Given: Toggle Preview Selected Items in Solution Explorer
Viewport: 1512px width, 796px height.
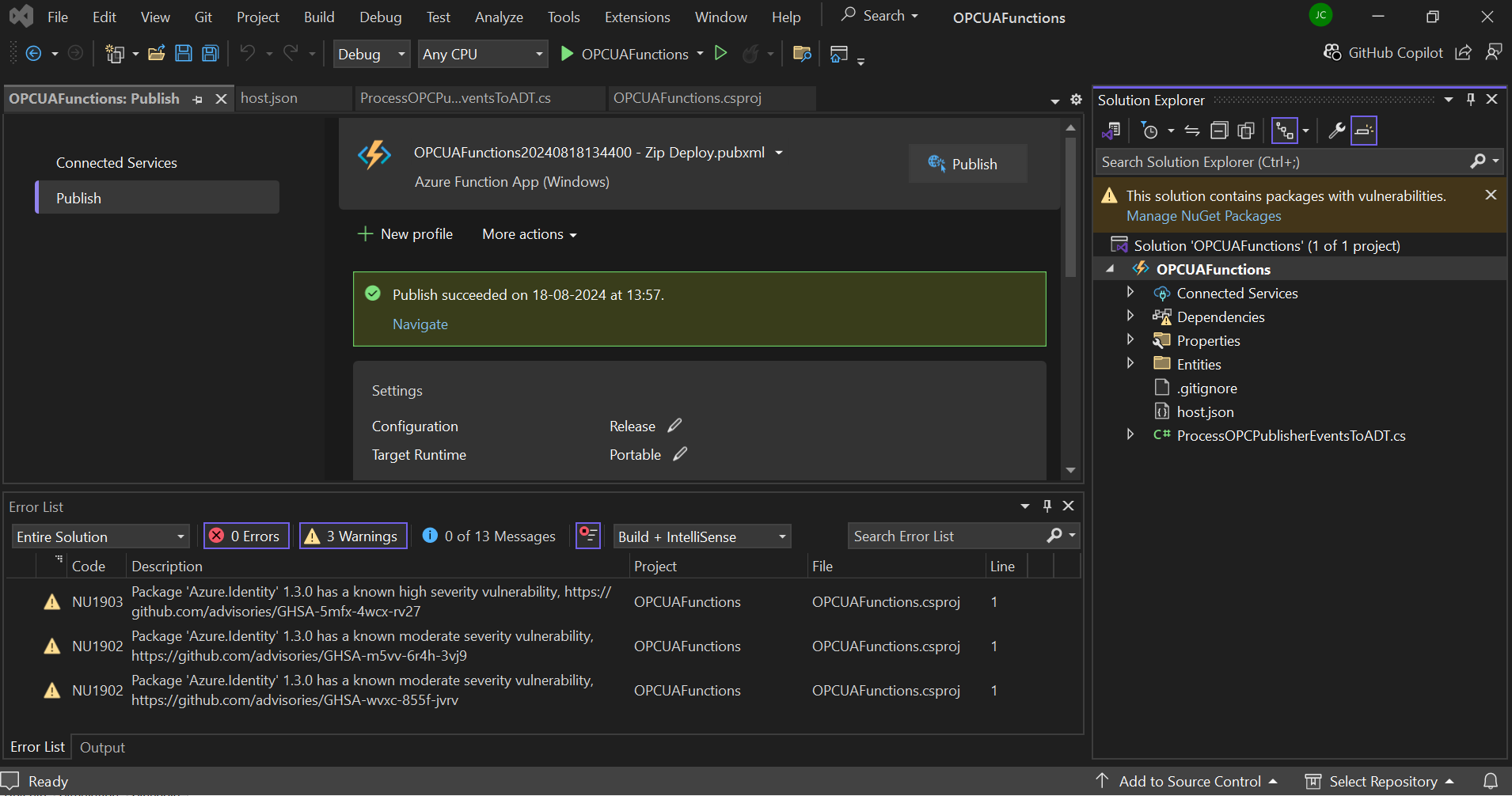Looking at the screenshot, I should tap(1364, 131).
